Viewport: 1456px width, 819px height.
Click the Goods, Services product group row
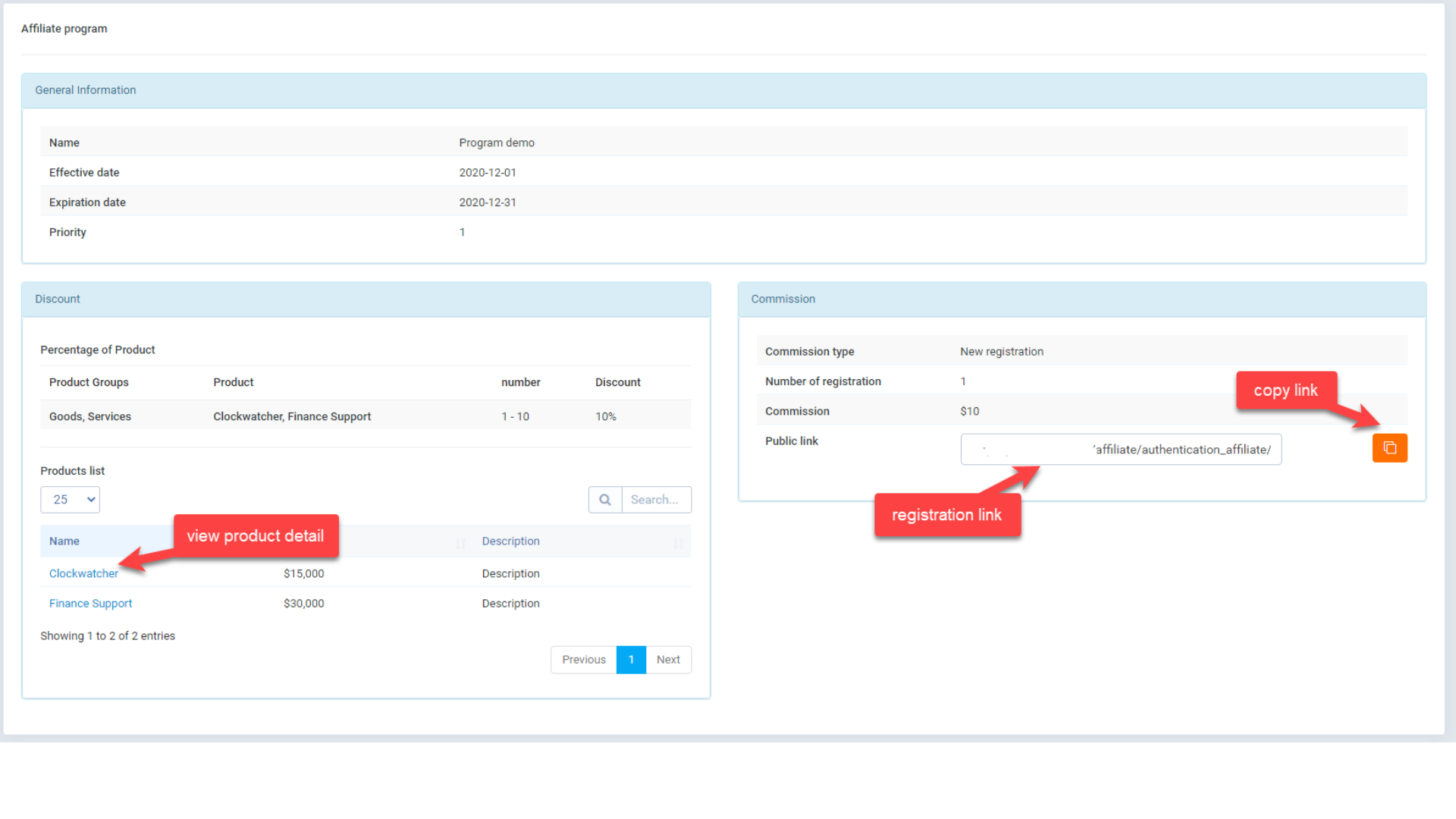point(89,416)
